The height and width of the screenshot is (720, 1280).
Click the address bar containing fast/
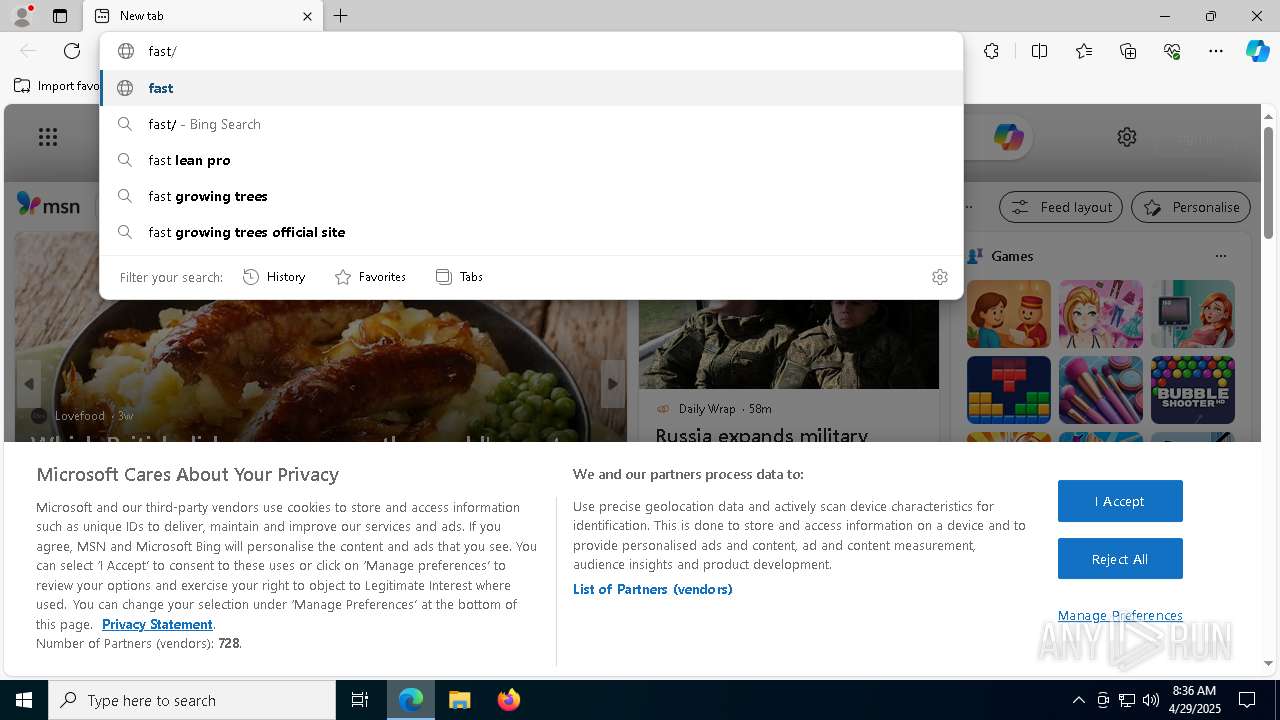(531, 51)
